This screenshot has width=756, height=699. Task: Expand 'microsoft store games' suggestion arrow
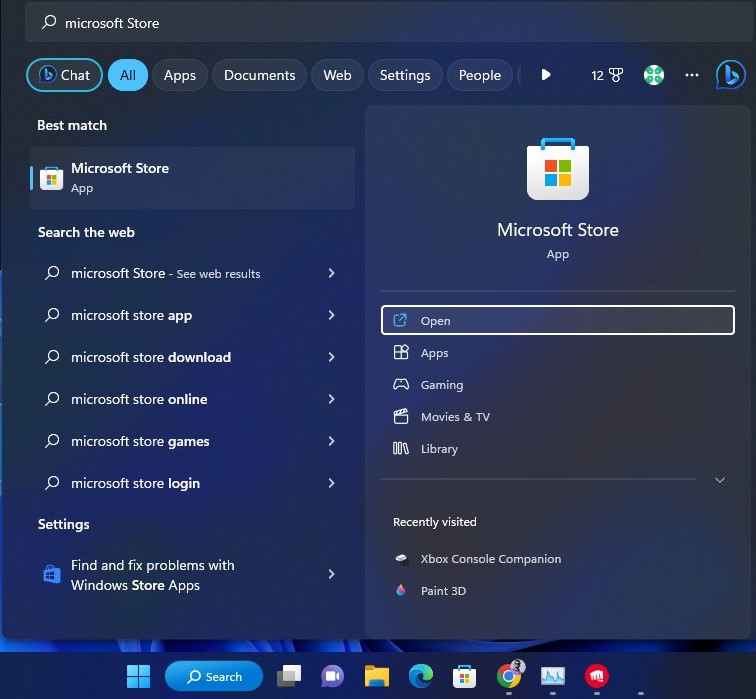[x=331, y=441]
